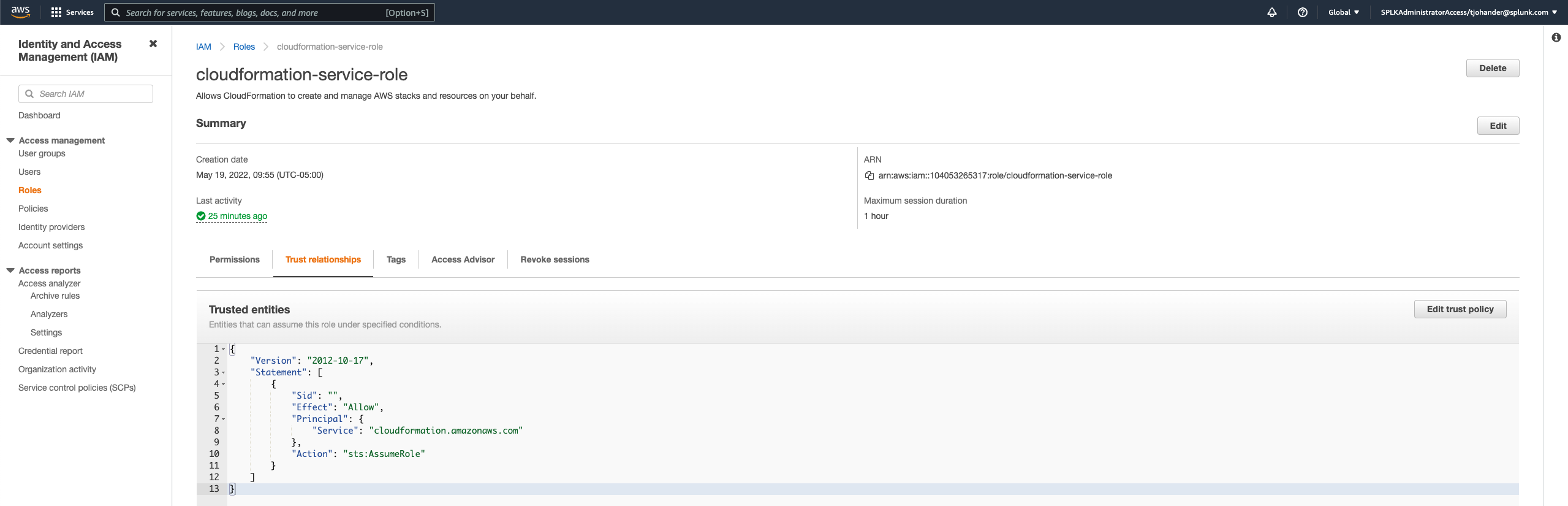
Task: Click the notifications bell icon
Action: (1272, 12)
